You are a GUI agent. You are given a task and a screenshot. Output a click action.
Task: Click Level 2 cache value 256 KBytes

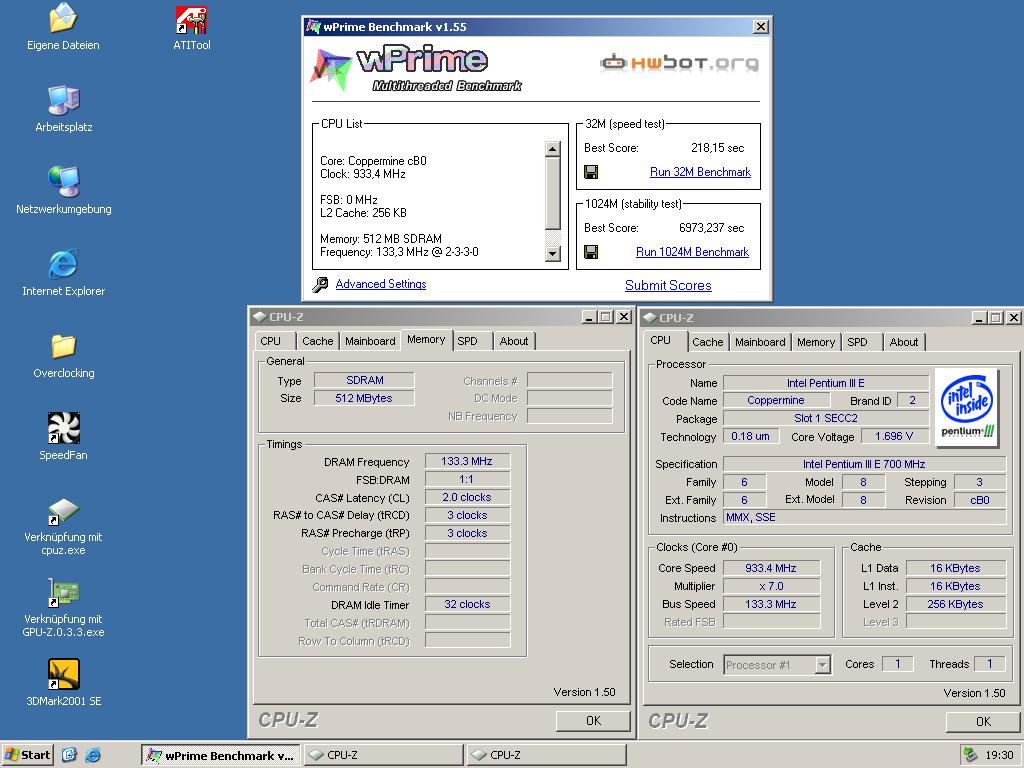[955, 604]
